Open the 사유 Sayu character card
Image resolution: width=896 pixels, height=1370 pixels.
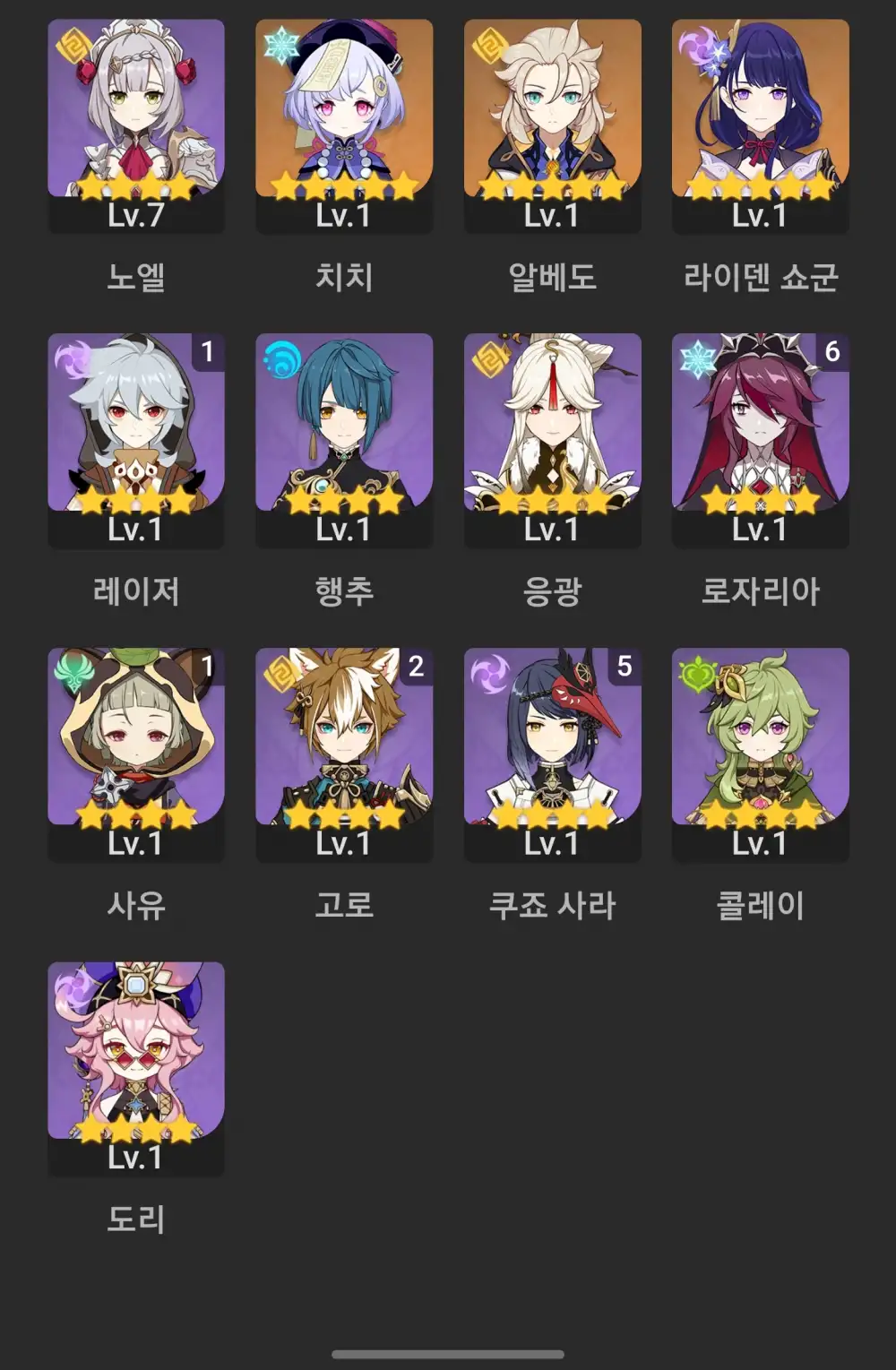point(136,754)
